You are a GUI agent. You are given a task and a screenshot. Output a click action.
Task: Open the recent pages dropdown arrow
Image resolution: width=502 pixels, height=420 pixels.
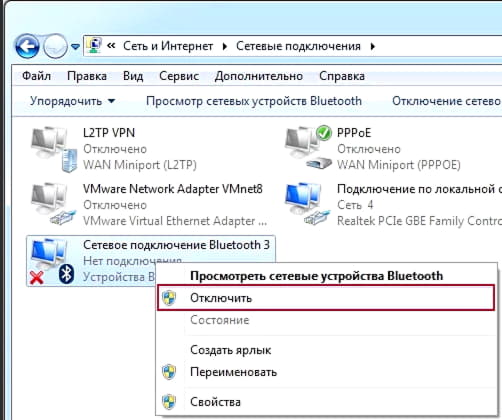76,47
